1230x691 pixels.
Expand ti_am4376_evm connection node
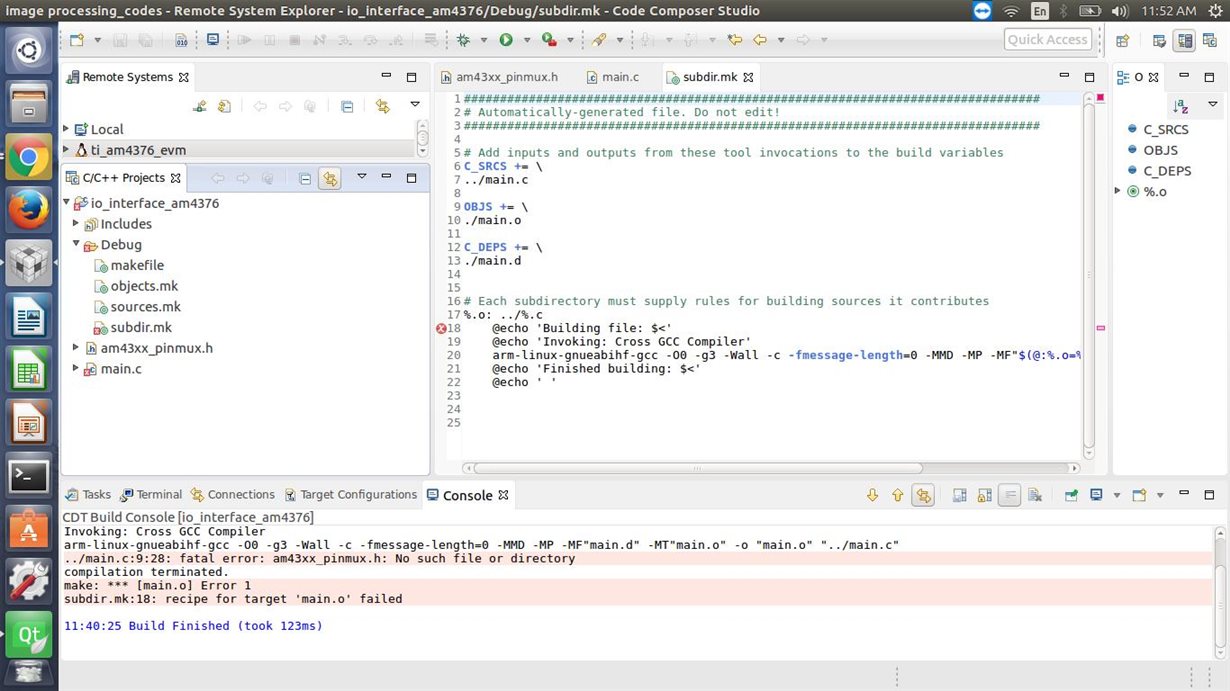coord(66,149)
